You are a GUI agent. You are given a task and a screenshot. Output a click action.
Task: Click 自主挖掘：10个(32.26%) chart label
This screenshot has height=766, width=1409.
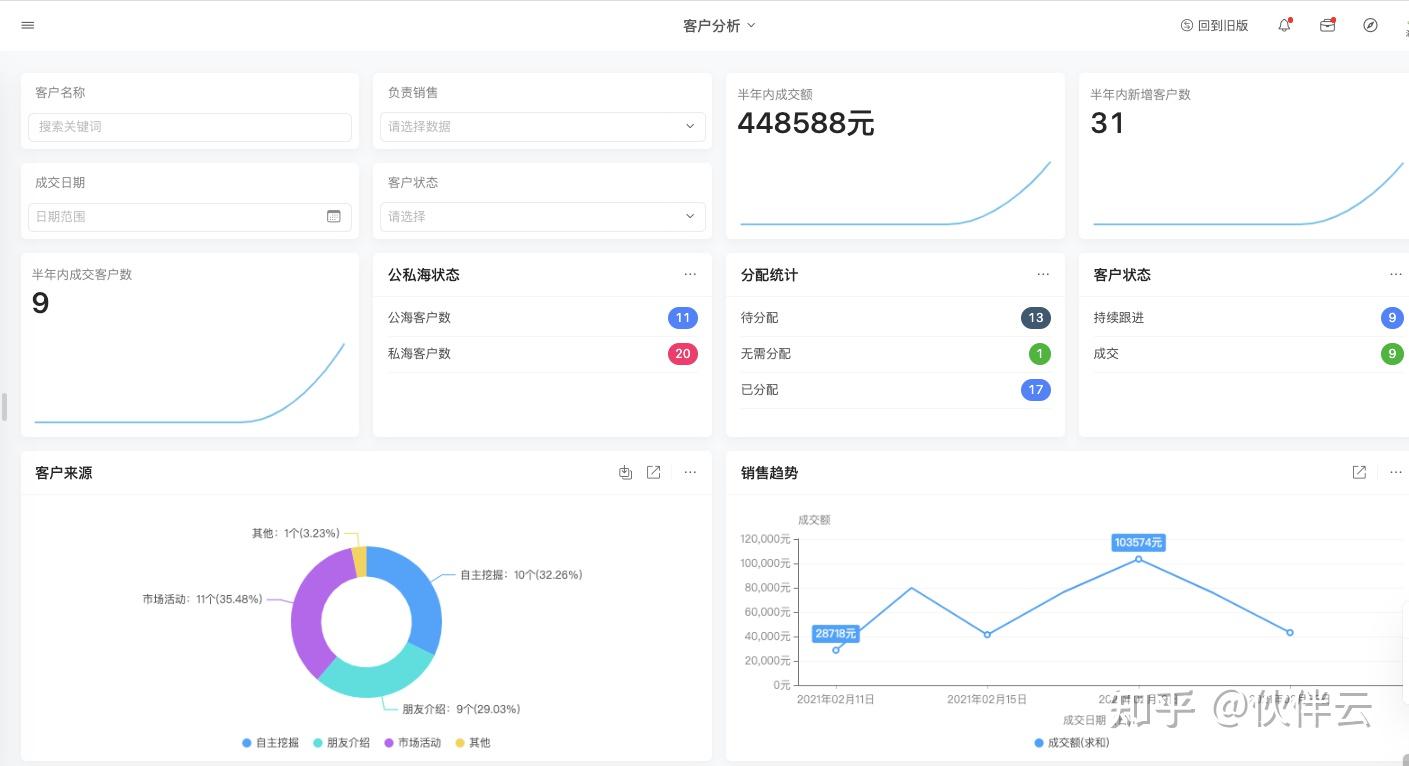[x=521, y=575]
